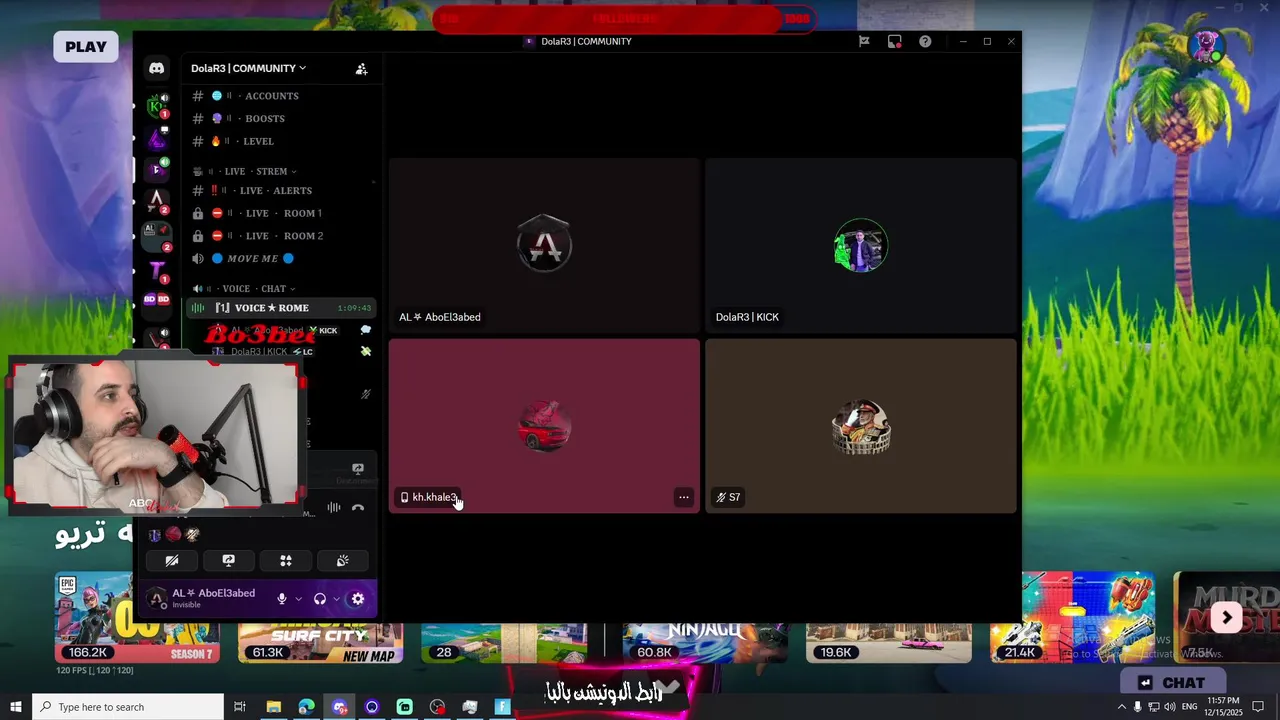
Task: Focus the Type here to search box
Action: pyautogui.click(x=127, y=707)
